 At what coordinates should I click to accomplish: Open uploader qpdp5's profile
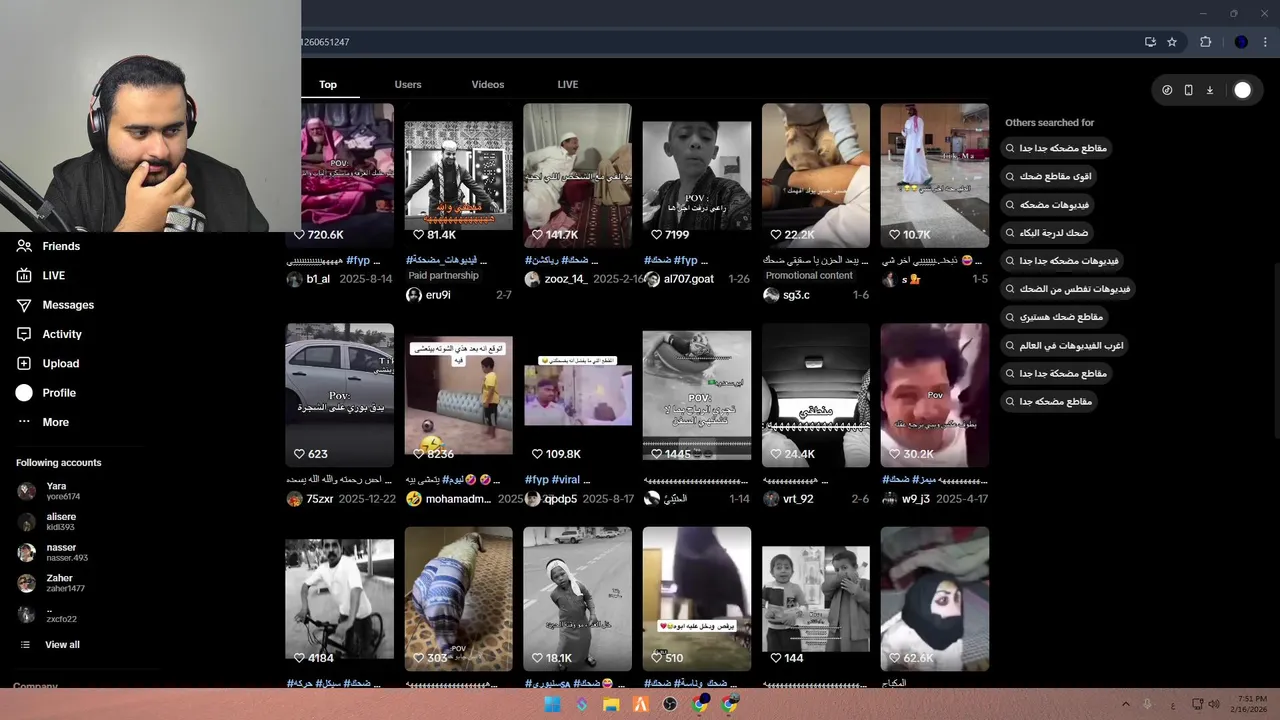tap(560, 499)
